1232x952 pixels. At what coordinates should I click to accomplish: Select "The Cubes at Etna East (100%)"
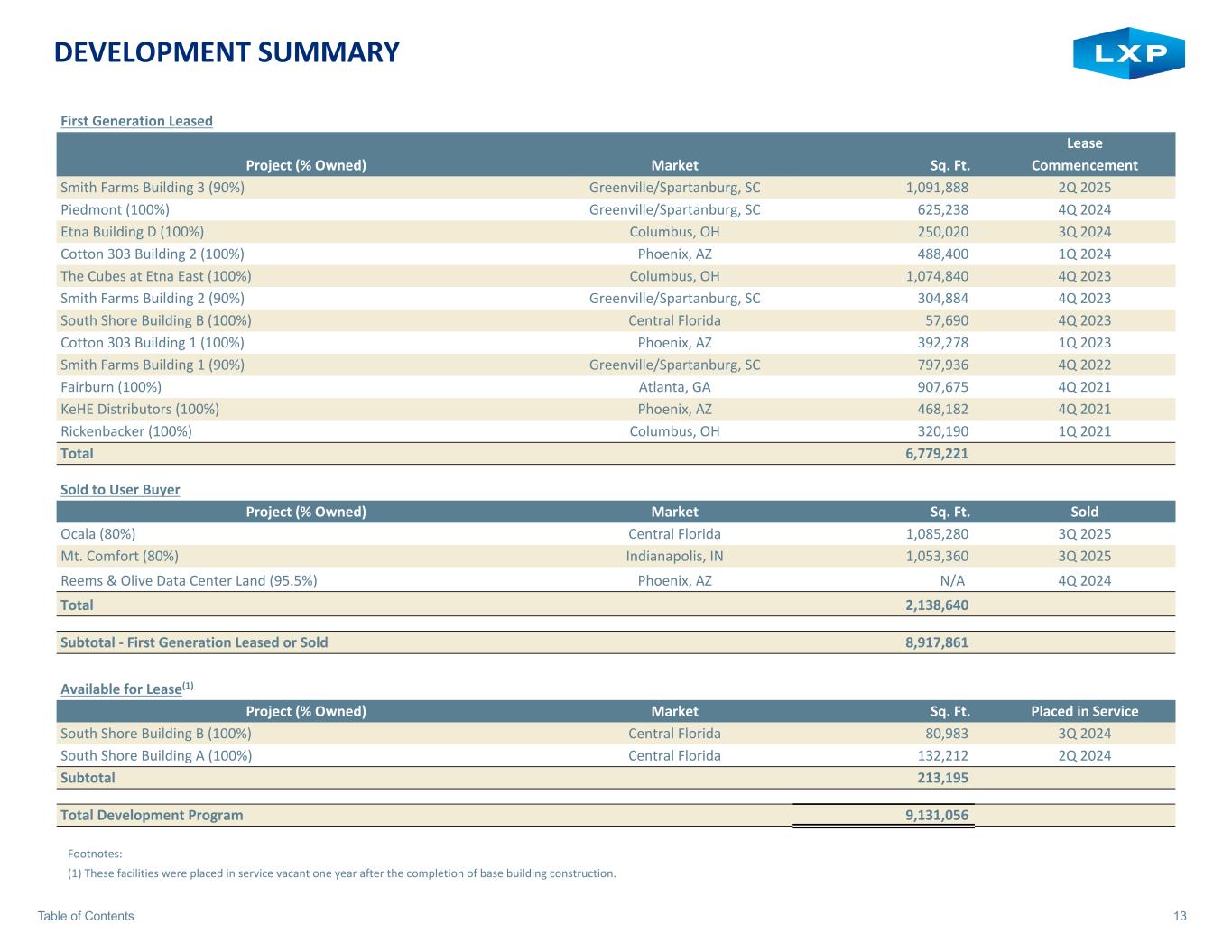(156, 276)
